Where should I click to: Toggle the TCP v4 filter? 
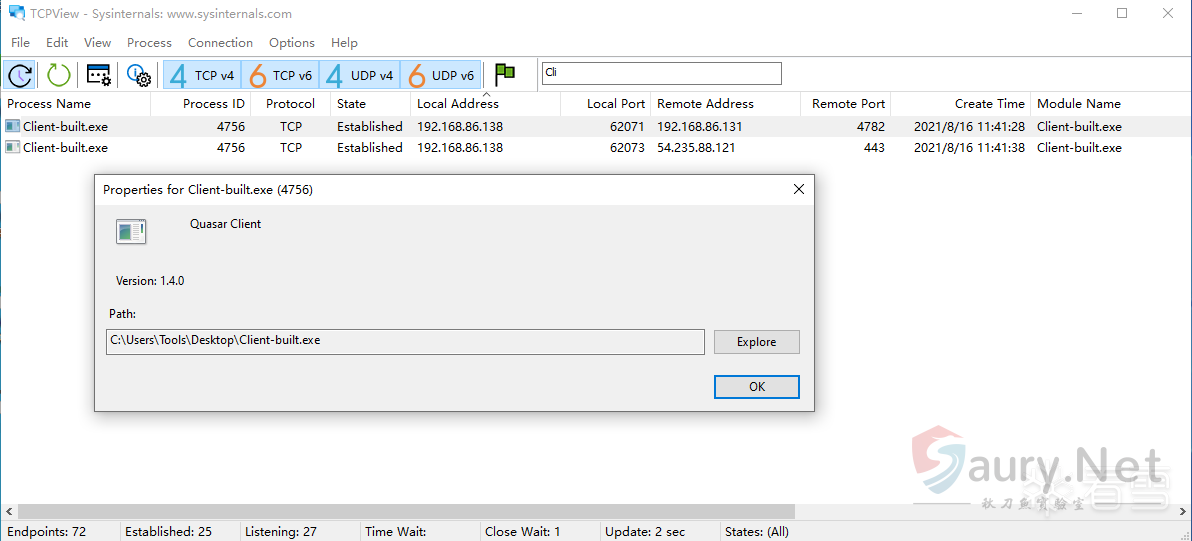pos(202,75)
